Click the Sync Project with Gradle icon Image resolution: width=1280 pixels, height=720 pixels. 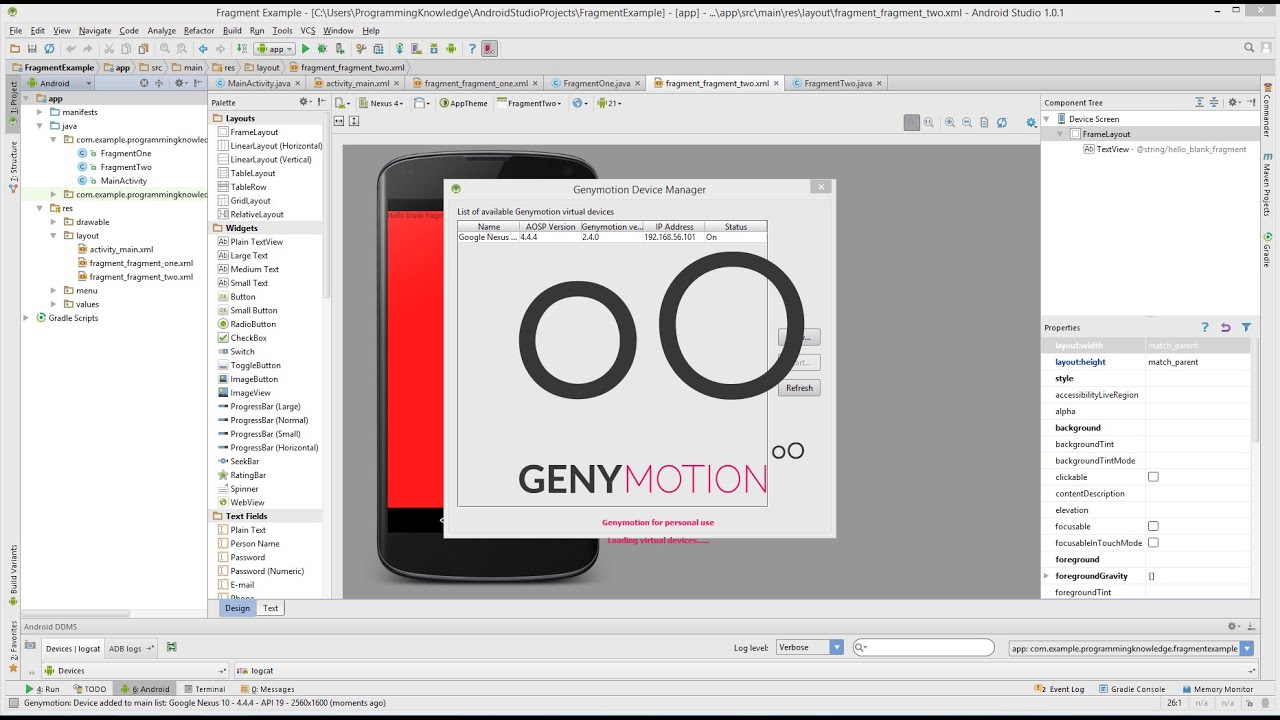coord(399,48)
